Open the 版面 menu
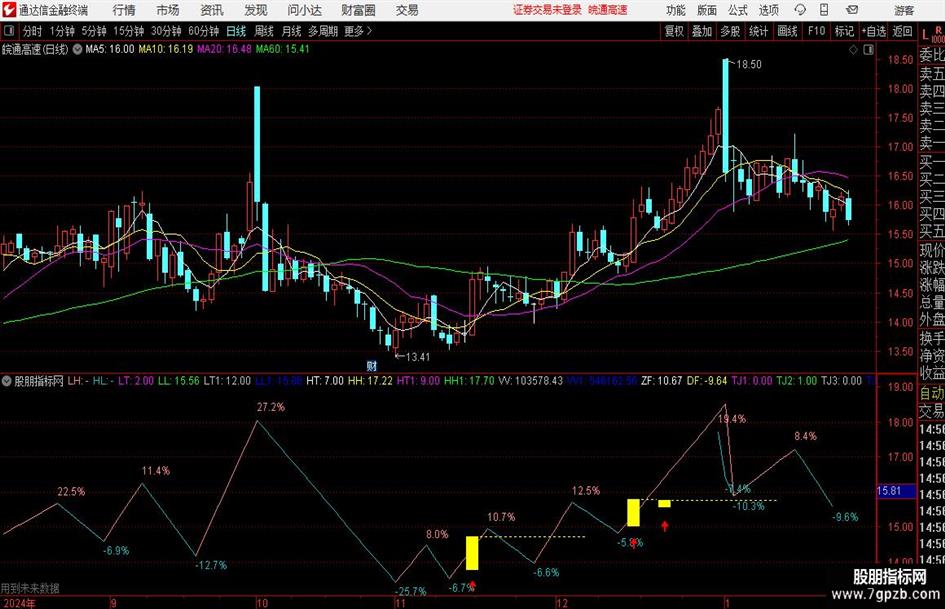This screenshot has height=609, width=945. pyautogui.click(x=707, y=10)
